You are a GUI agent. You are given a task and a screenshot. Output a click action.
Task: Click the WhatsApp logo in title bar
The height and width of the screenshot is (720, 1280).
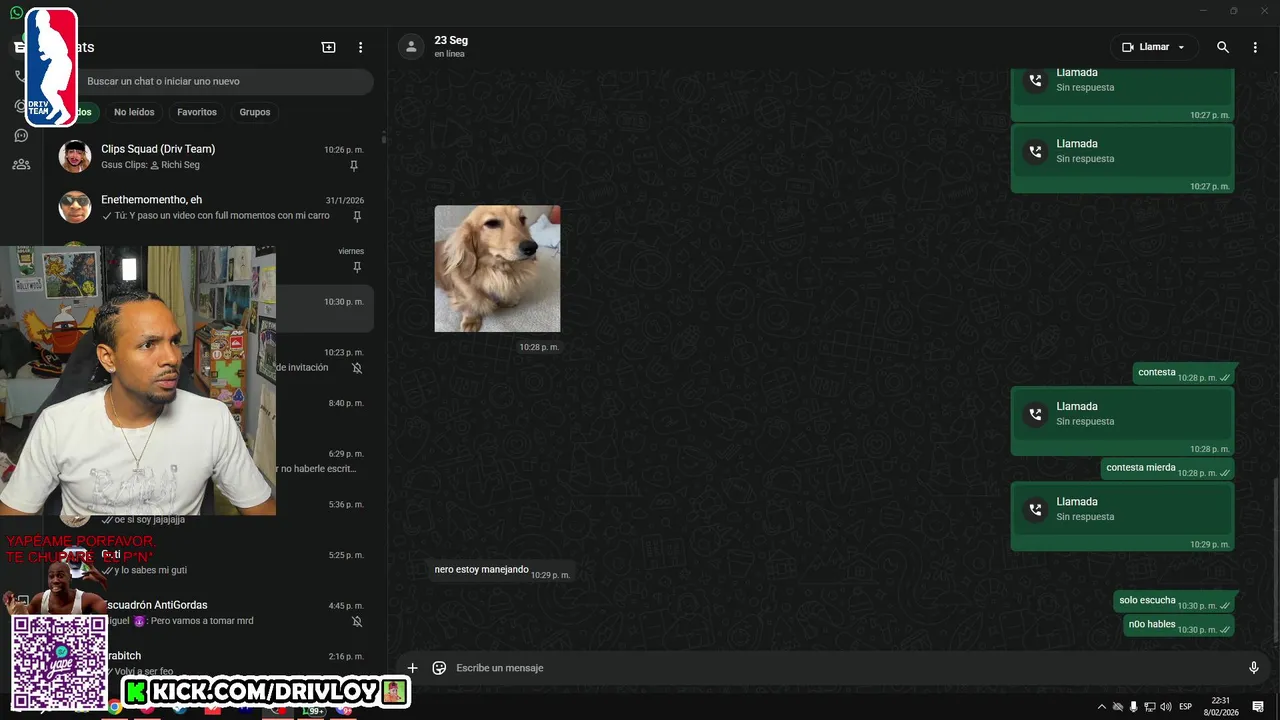coord(17,12)
